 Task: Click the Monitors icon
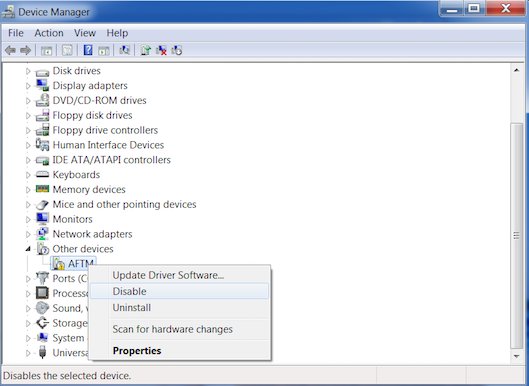(x=43, y=219)
